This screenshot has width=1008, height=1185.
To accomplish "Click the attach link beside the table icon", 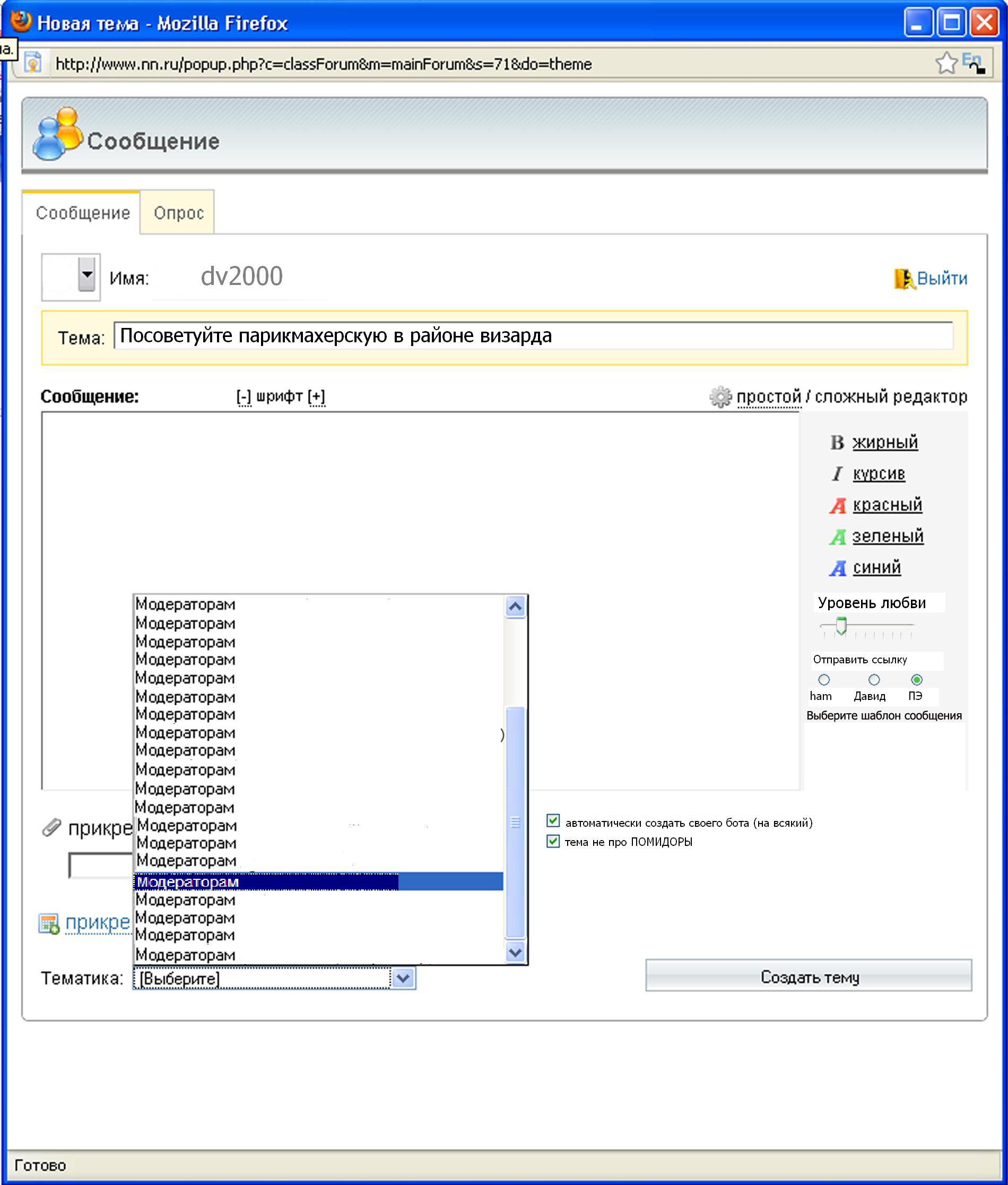I will pyautogui.click(x=98, y=923).
